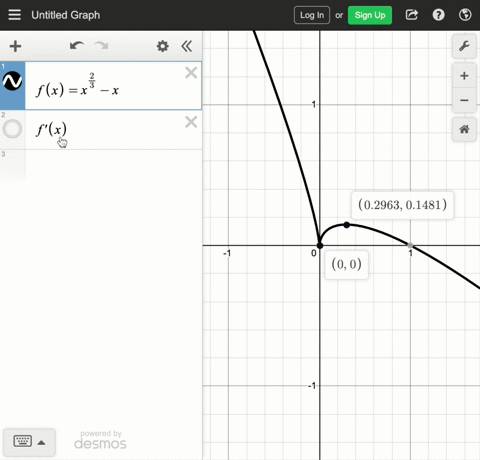Click the green Sign Up button

tap(370, 15)
